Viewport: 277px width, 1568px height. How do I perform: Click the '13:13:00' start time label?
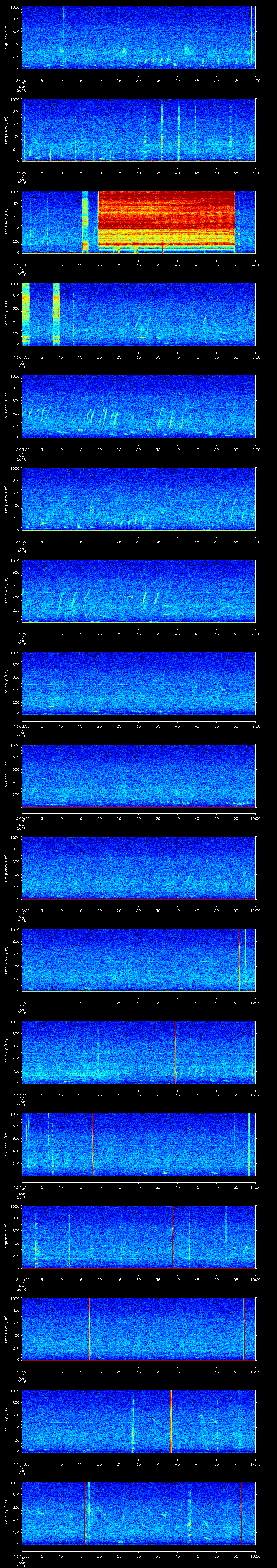coord(21,1187)
